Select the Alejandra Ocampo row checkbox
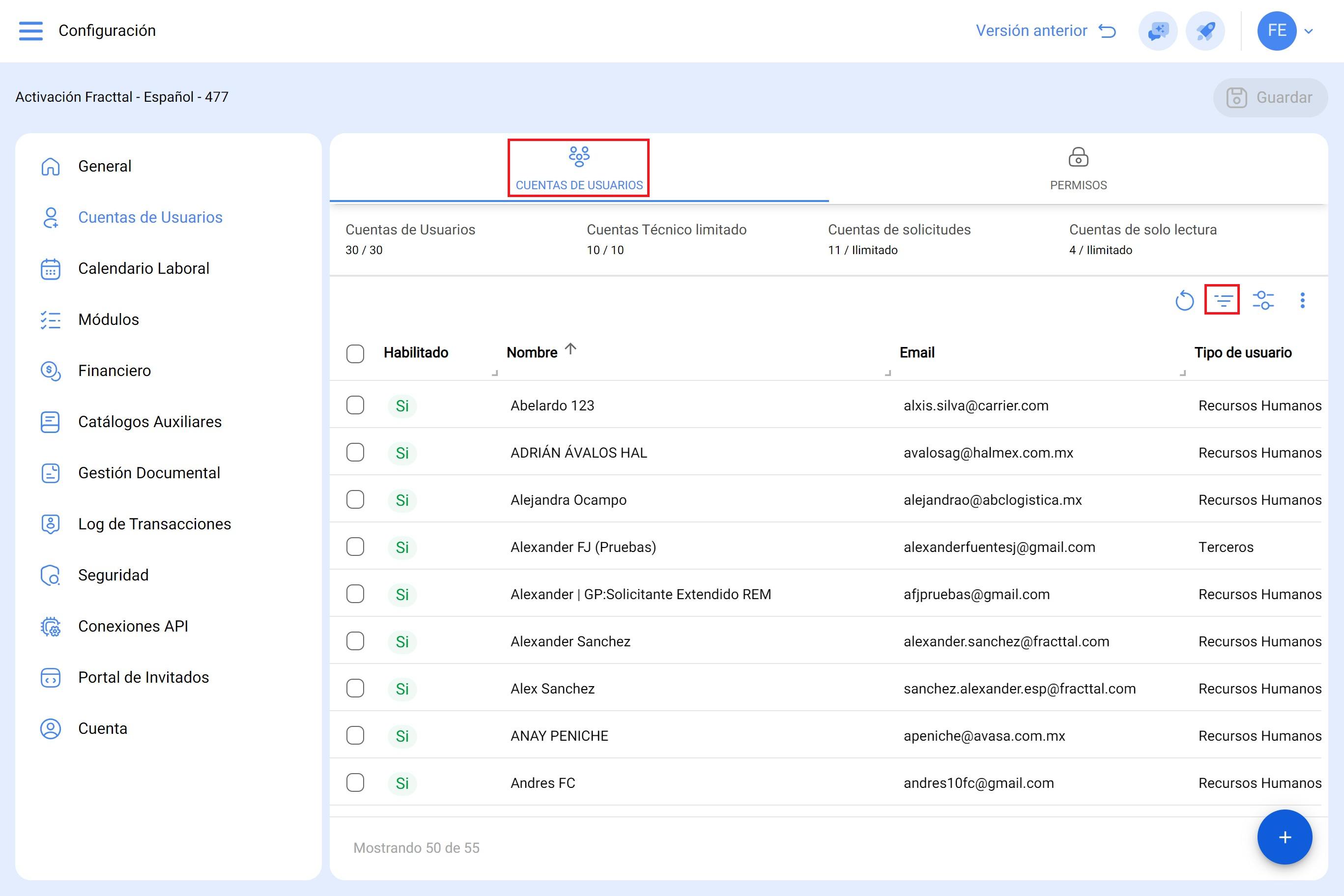Image resolution: width=1344 pixels, height=896 pixels. pos(355,499)
